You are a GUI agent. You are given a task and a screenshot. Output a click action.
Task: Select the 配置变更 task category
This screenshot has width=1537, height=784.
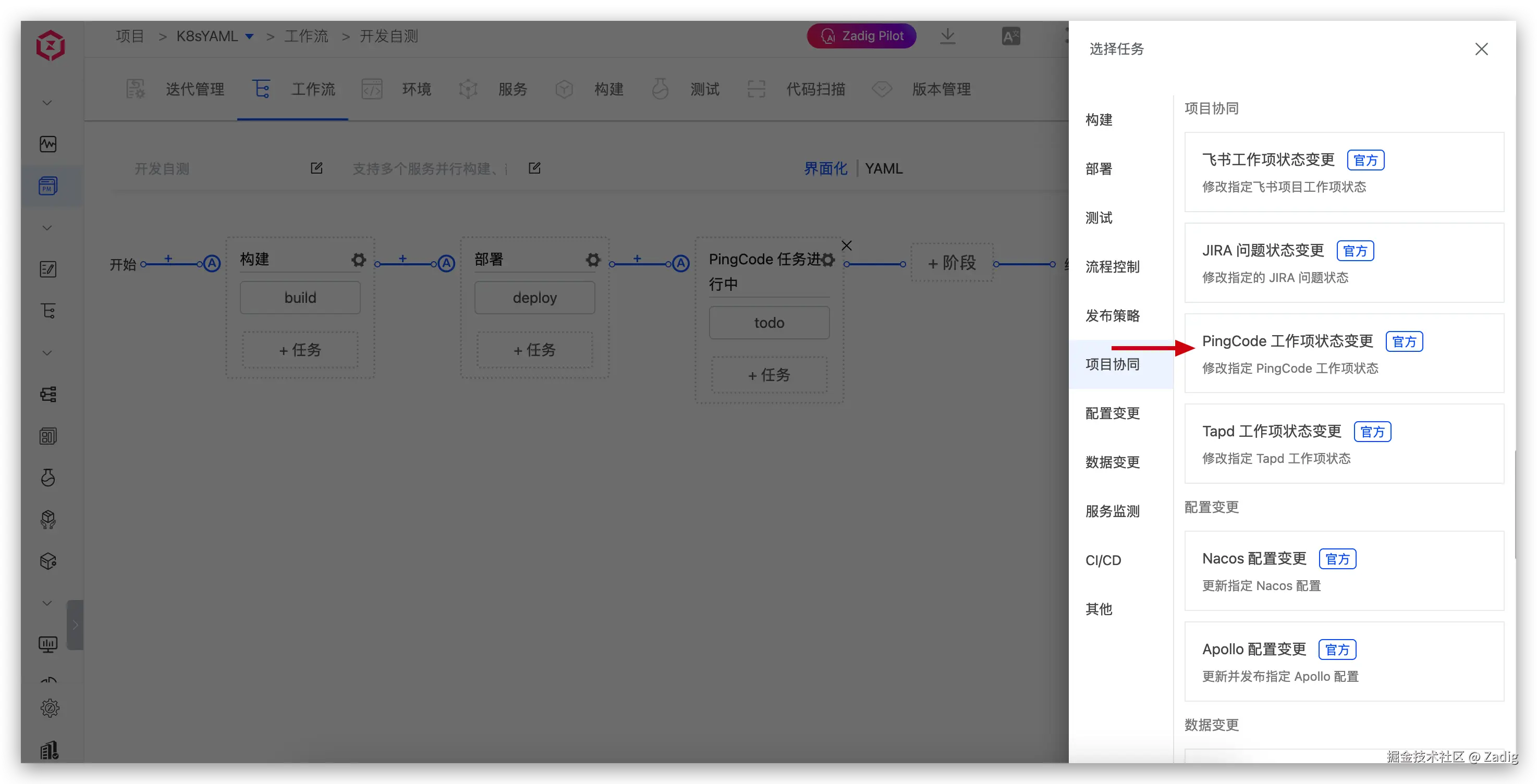click(1112, 413)
